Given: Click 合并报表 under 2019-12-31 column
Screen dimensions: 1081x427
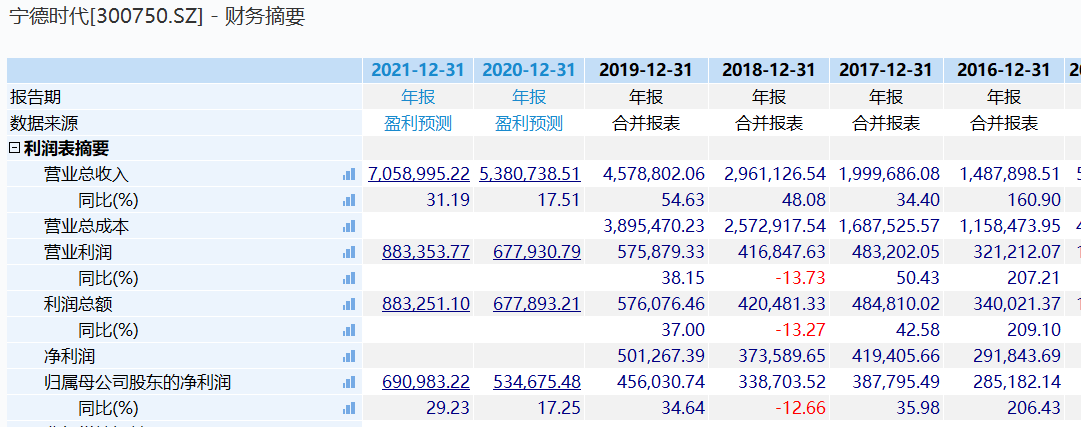Looking at the screenshot, I should (x=646, y=123).
